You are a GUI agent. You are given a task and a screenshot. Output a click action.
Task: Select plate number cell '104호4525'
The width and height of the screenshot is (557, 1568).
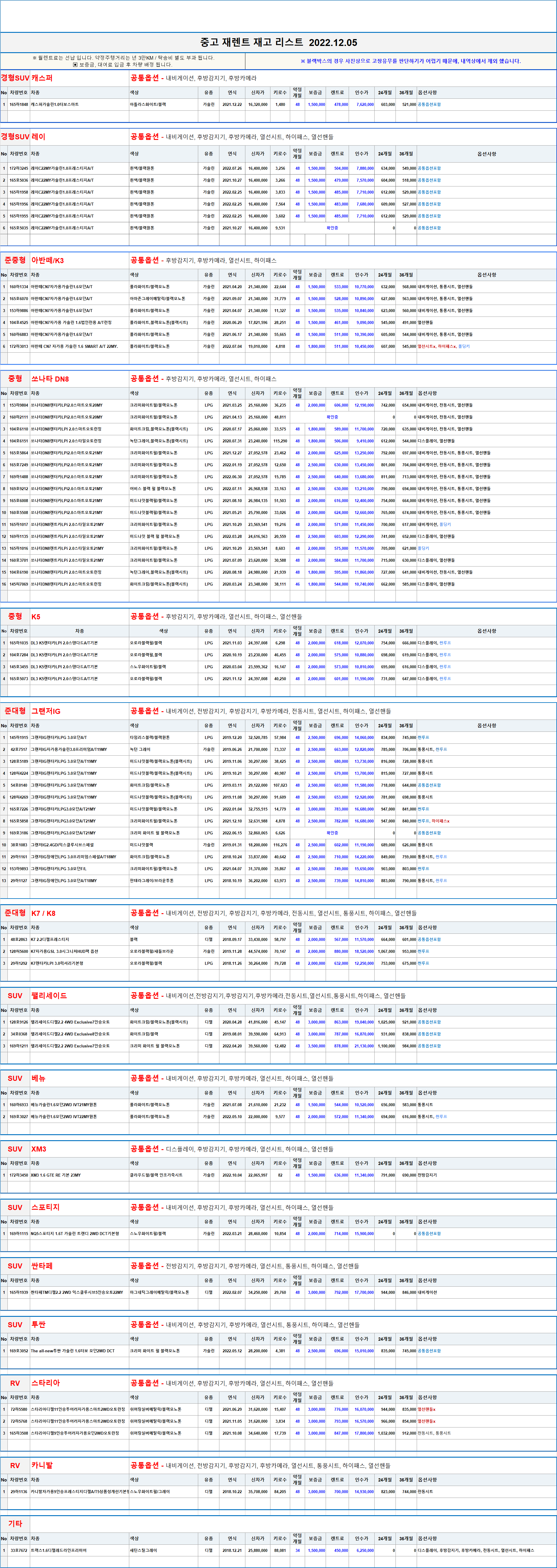tap(19, 322)
